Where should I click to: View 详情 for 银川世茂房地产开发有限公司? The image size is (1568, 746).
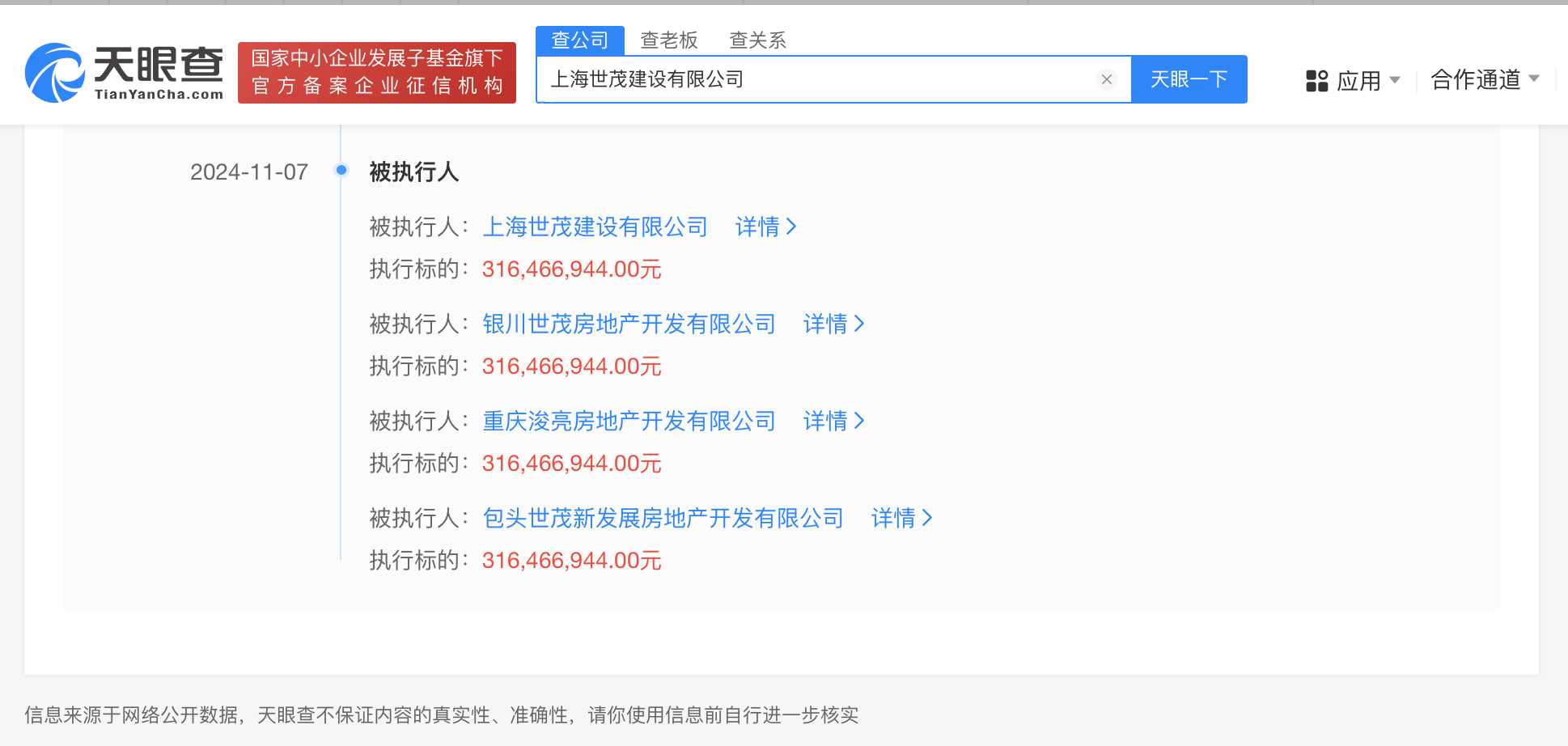click(834, 324)
